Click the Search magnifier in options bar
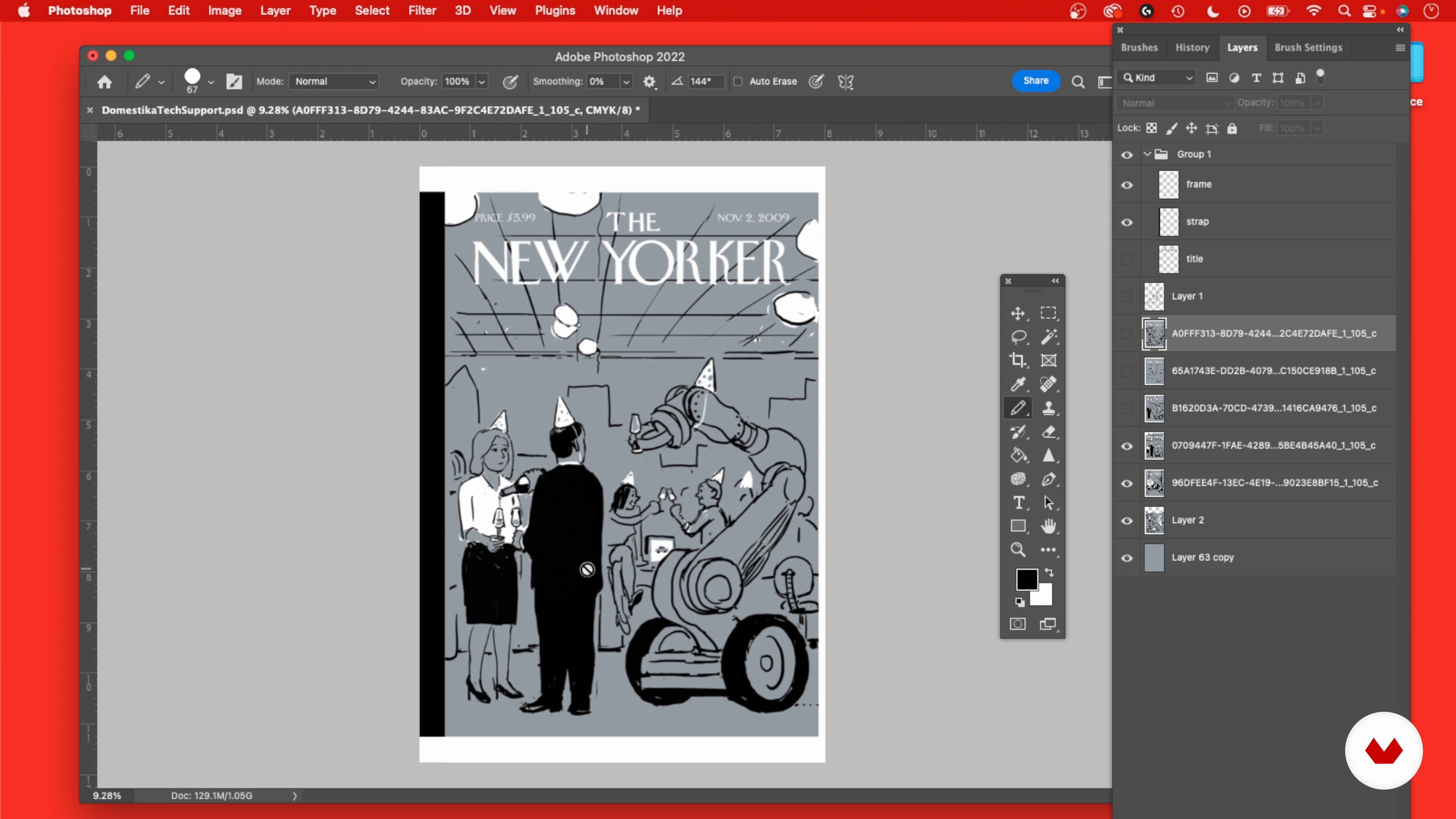The image size is (1456, 819). coord(1078,83)
